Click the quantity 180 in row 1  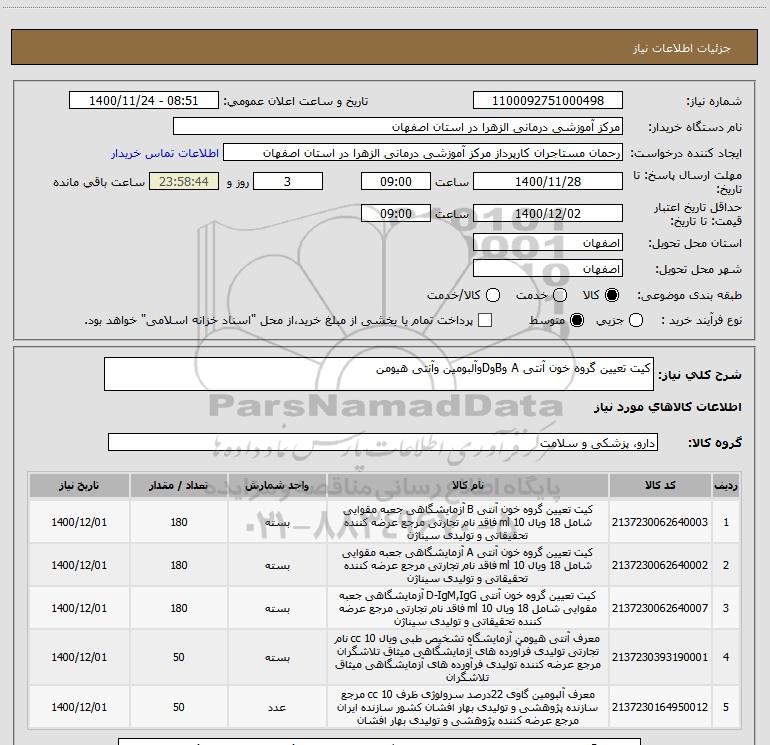[x=179, y=522]
